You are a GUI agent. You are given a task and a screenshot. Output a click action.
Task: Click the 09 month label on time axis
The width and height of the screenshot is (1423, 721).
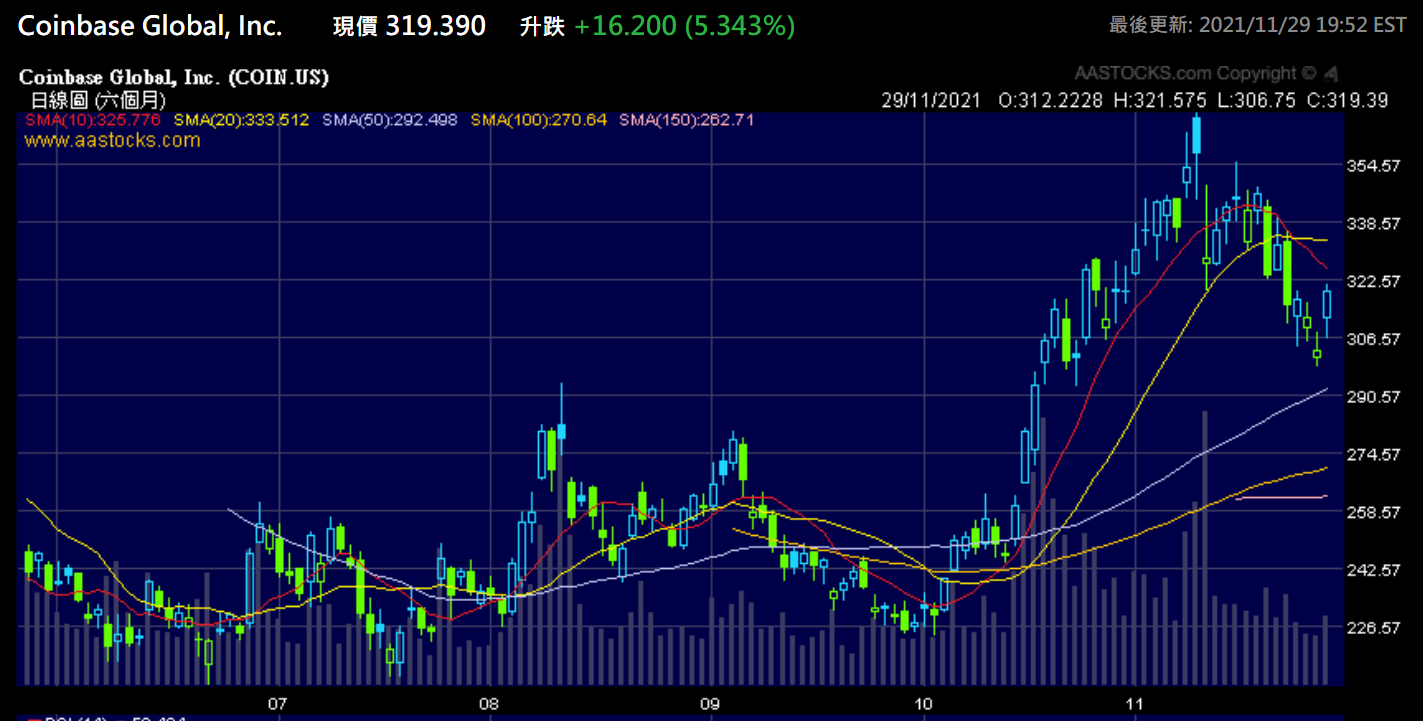tap(711, 704)
